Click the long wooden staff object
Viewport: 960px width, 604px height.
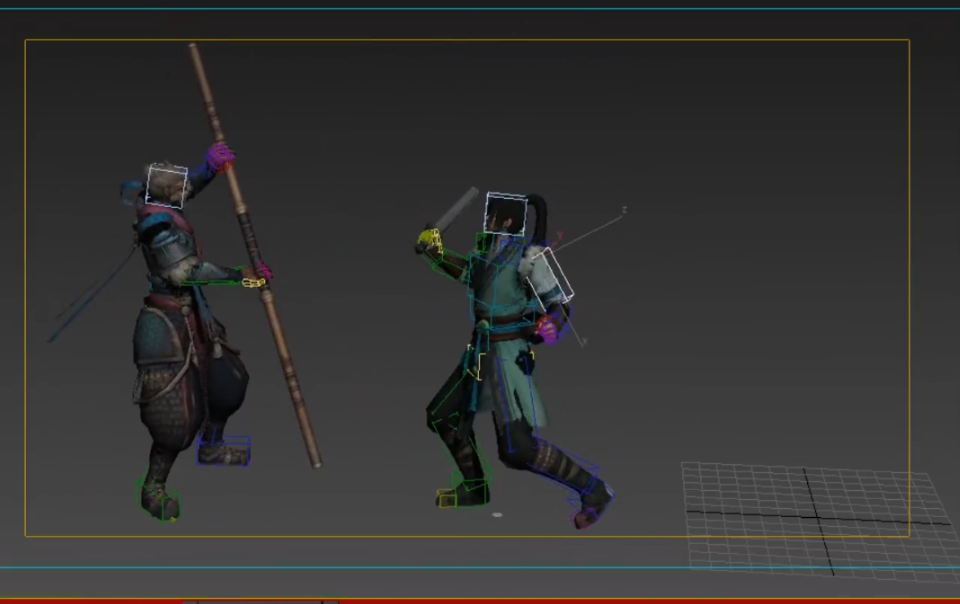pyautogui.click(x=254, y=255)
